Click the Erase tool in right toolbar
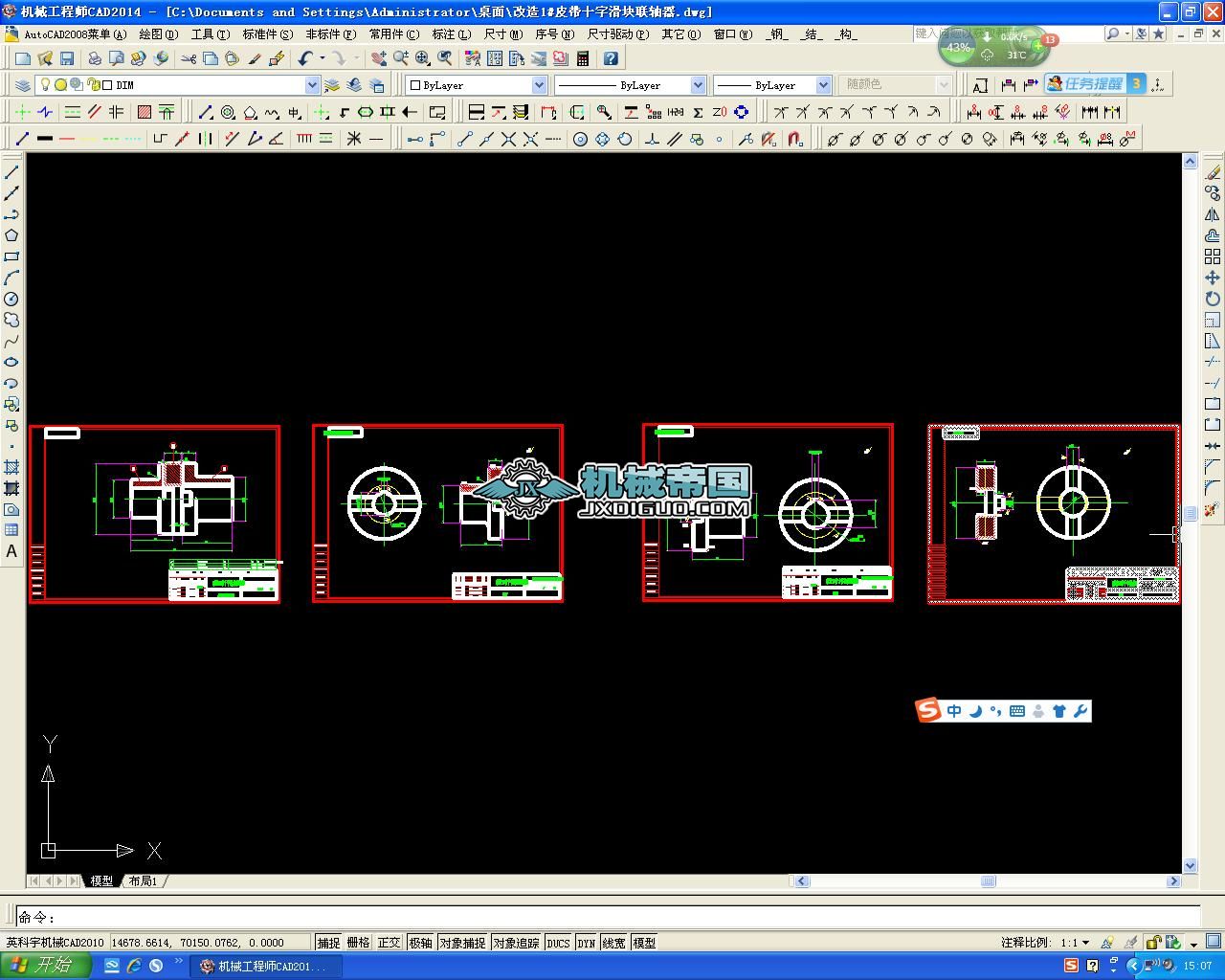Screen dimensions: 1225x980 click(1213, 172)
